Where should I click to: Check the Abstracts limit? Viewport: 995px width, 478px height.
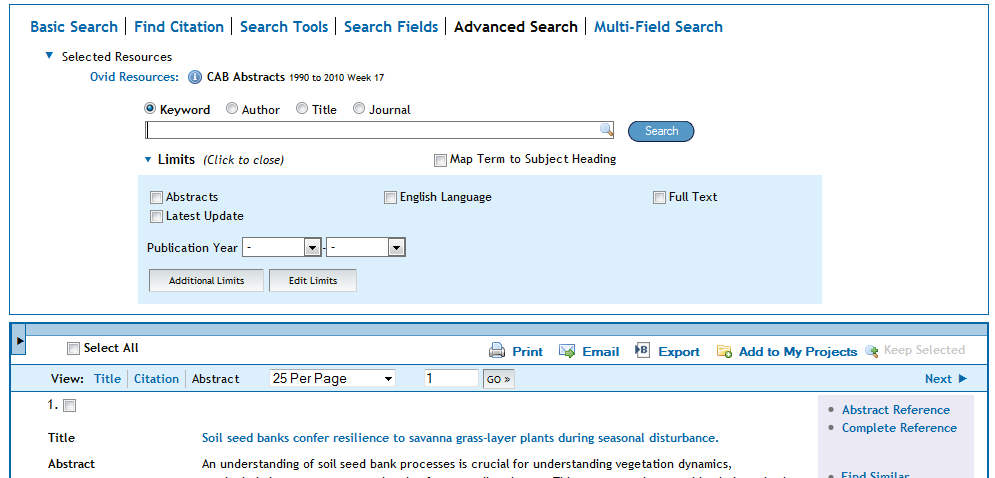click(157, 197)
